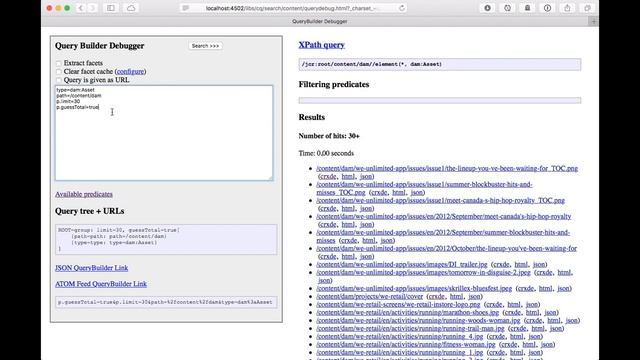Click the Time: 0.00 seconds text

point(326,153)
